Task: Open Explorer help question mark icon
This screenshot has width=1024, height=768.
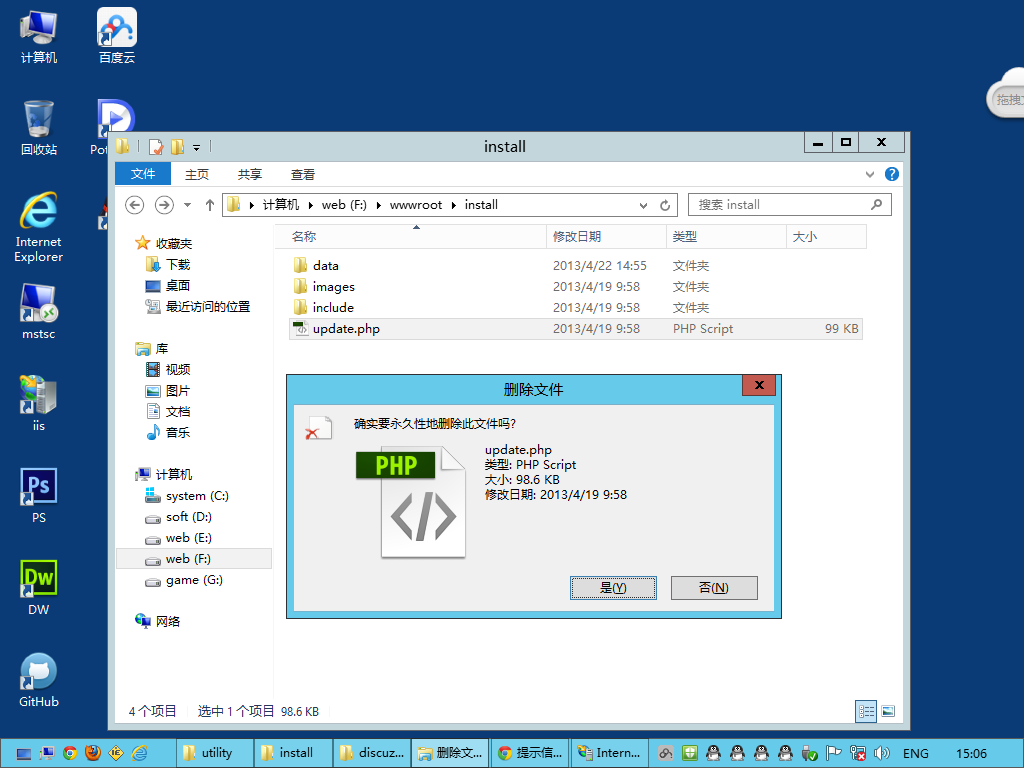Action: click(x=891, y=174)
